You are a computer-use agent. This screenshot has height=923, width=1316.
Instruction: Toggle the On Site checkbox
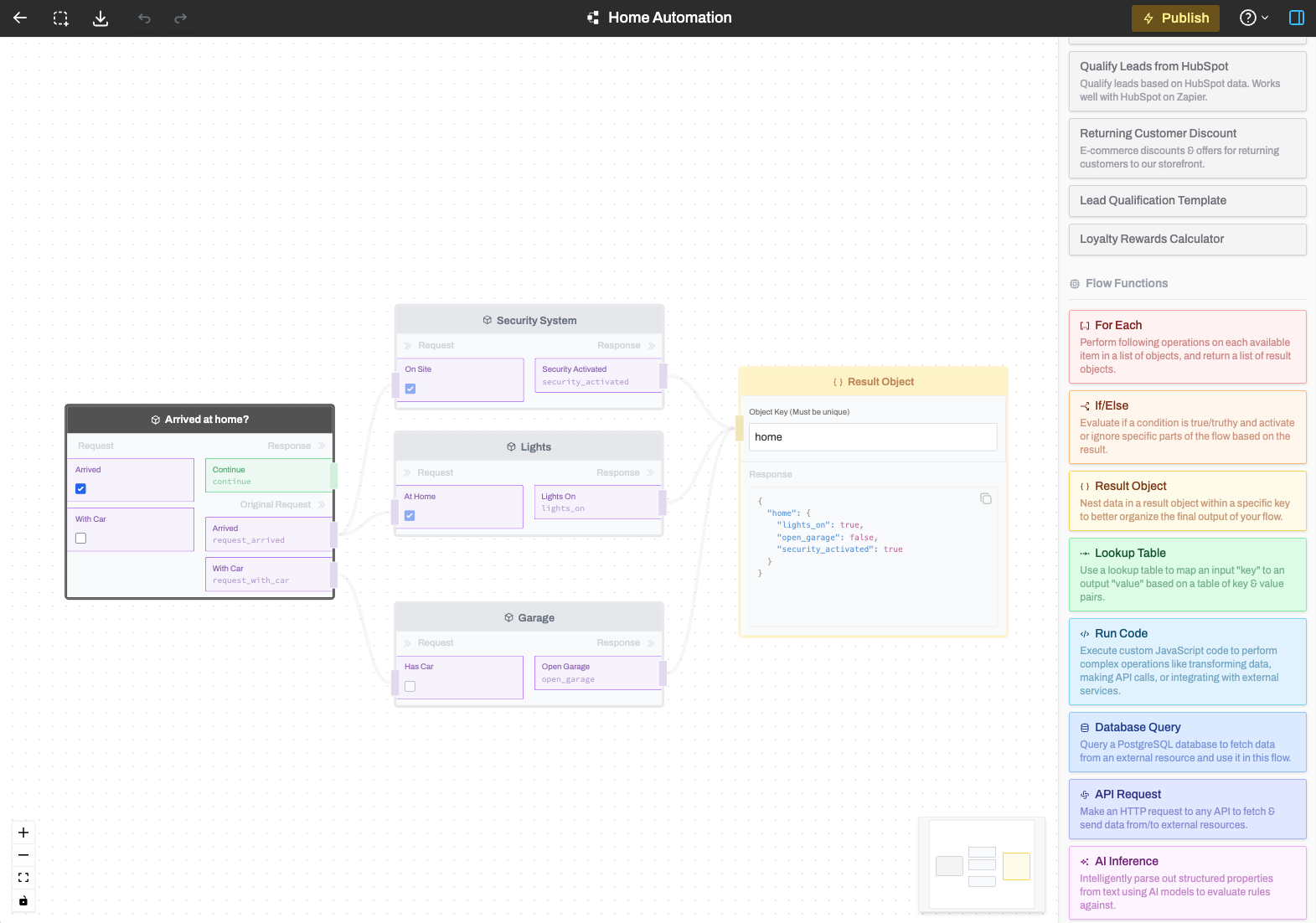point(410,389)
